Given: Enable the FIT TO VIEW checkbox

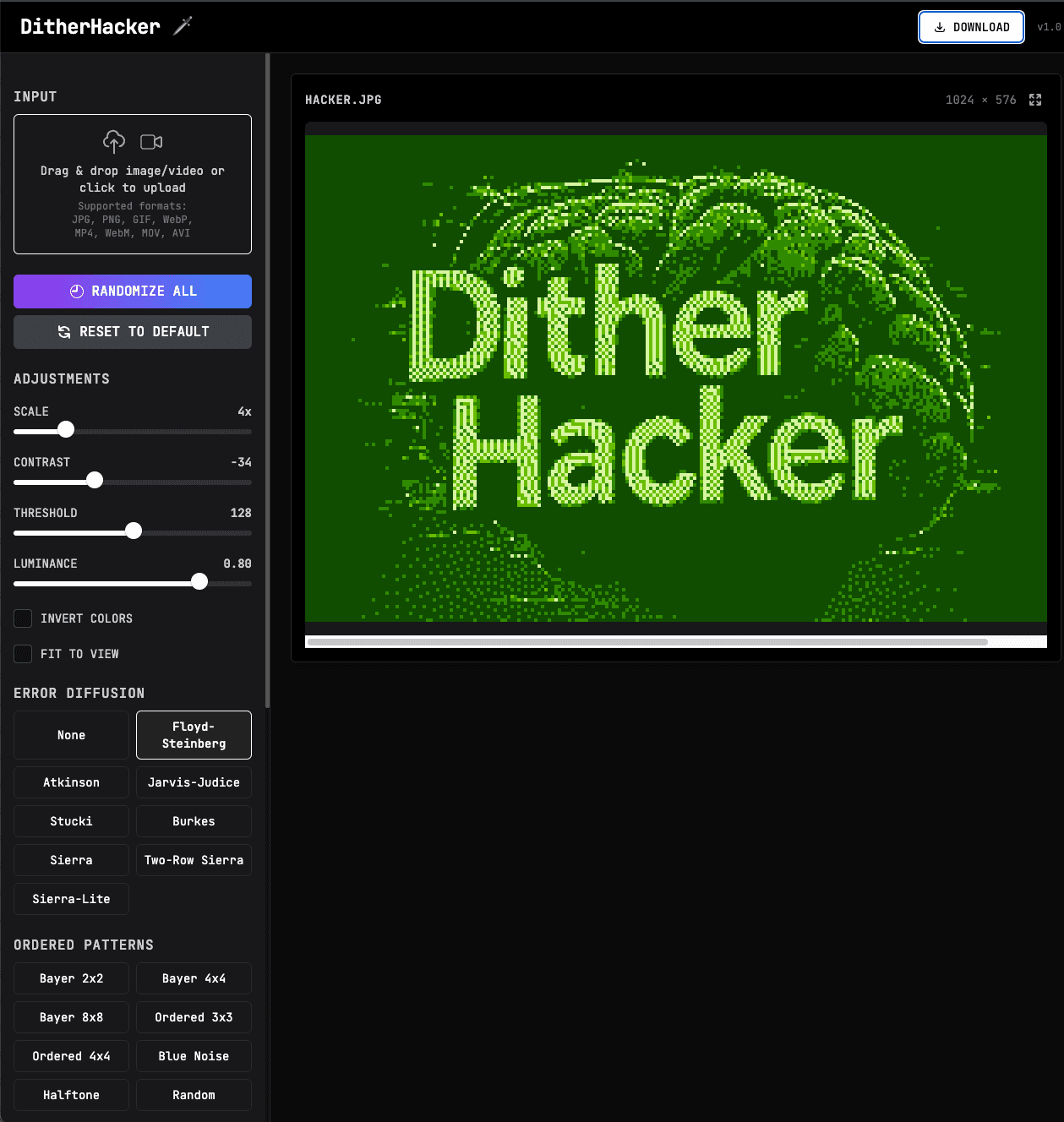Looking at the screenshot, I should click(x=23, y=653).
